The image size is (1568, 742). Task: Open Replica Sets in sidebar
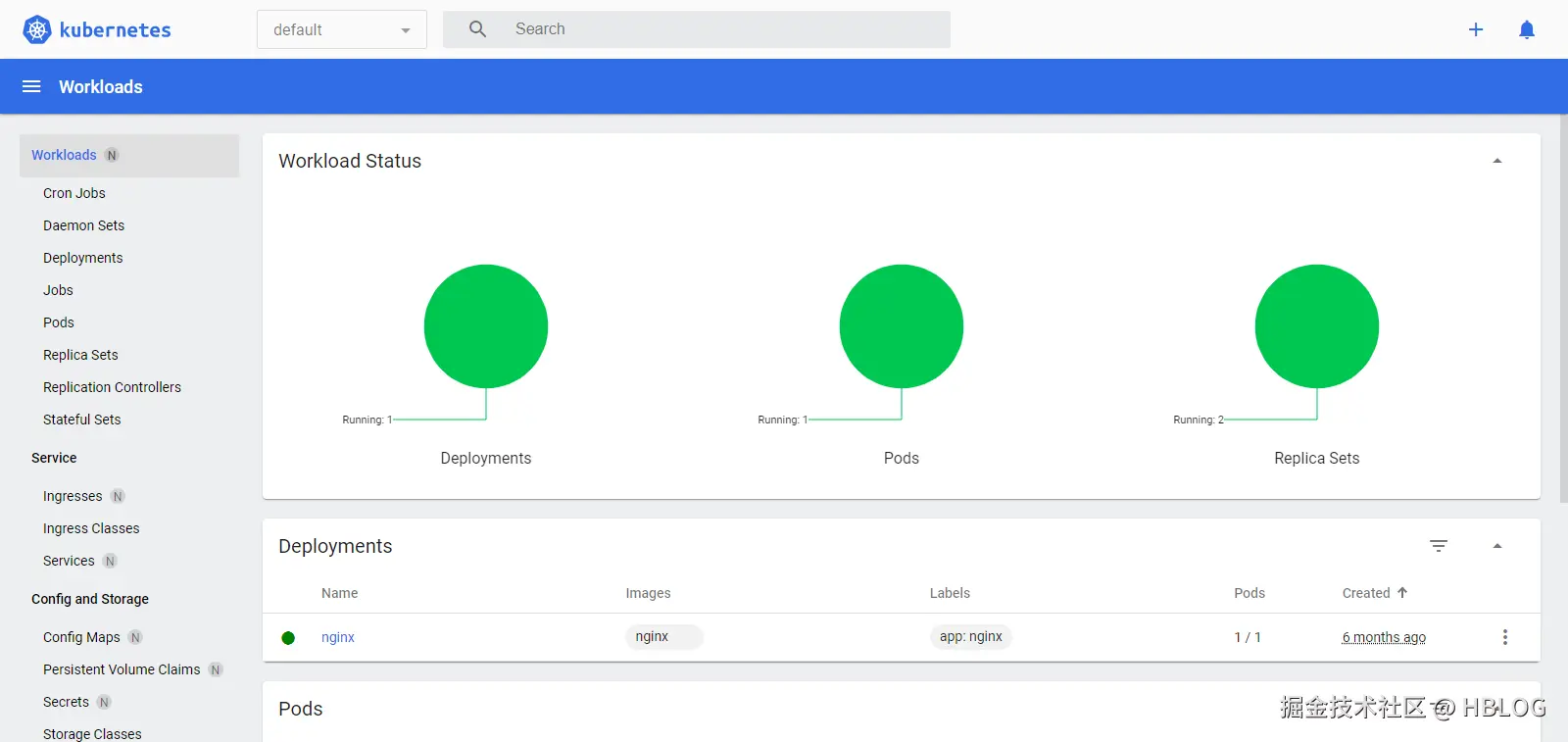(80, 355)
